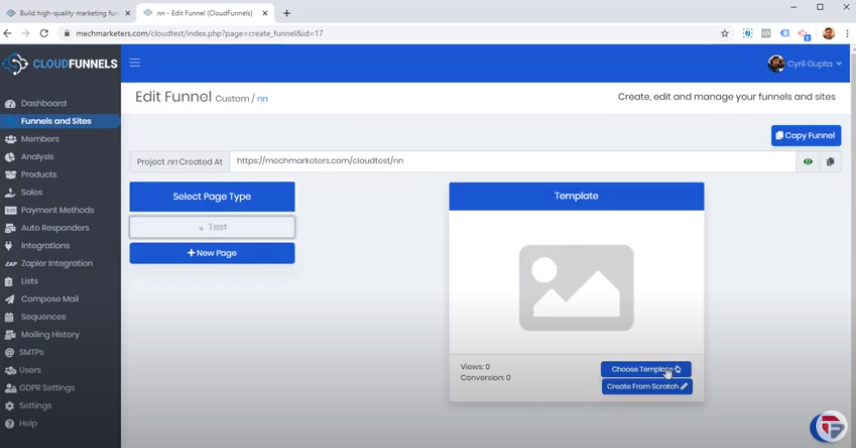Switch to the first browser tab
The width and height of the screenshot is (856, 448).
pyautogui.click(x=66, y=13)
